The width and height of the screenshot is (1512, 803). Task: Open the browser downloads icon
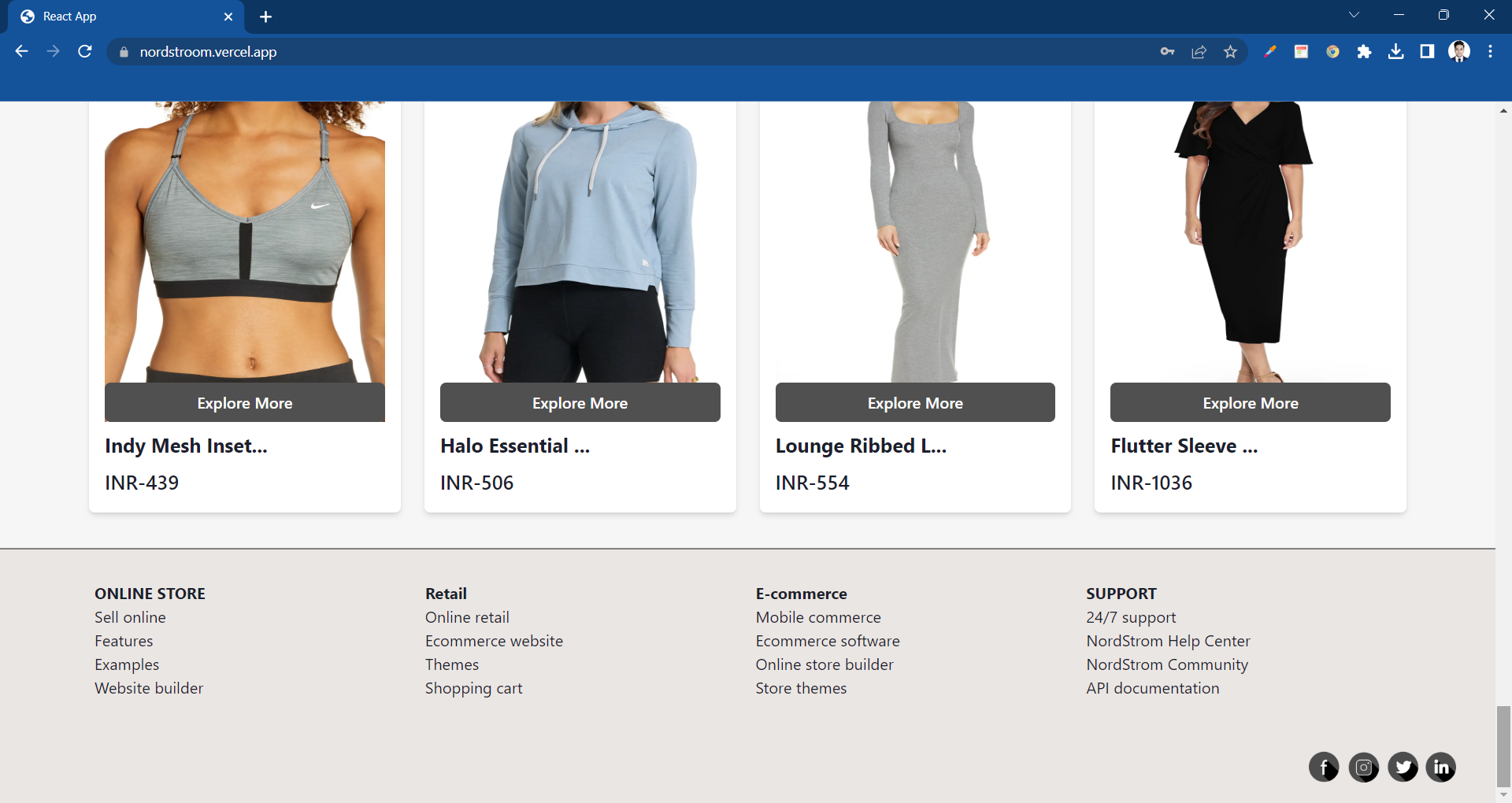(x=1395, y=52)
